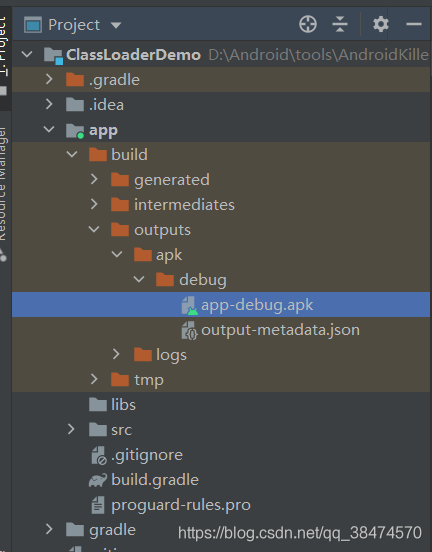The width and height of the screenshot is (432, 552).
Task: Click the debug folder icon
Action: 165,280
